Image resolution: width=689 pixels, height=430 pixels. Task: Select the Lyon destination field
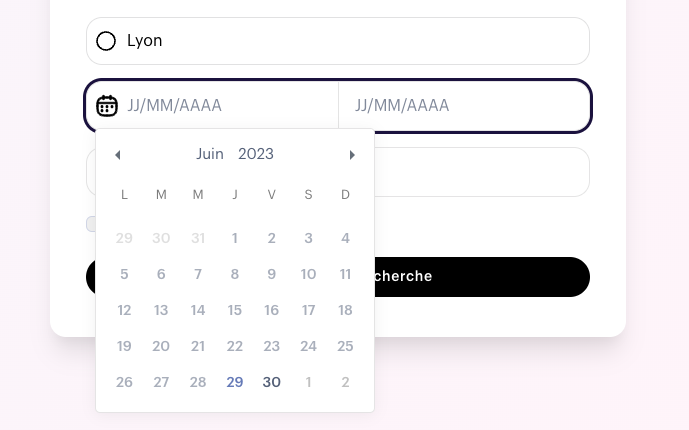point(337,41)
